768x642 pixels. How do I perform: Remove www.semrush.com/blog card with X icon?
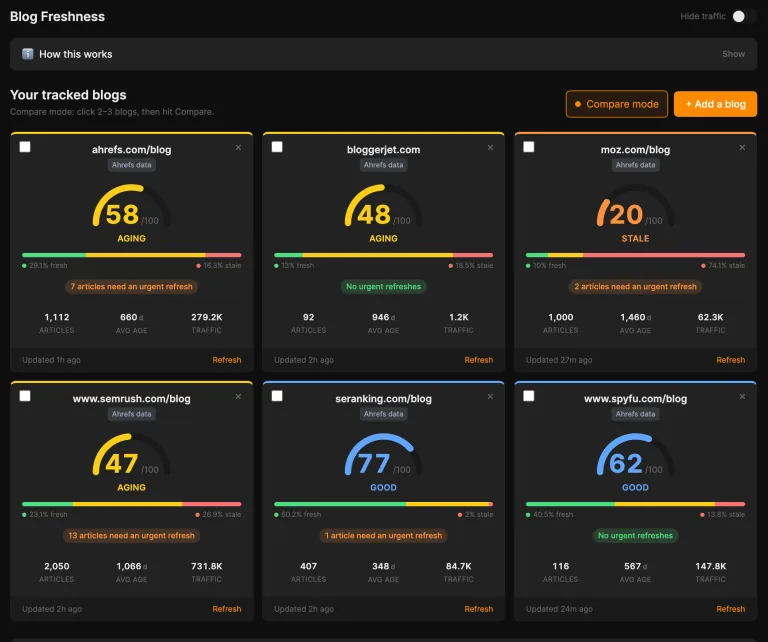pos(238,396)
